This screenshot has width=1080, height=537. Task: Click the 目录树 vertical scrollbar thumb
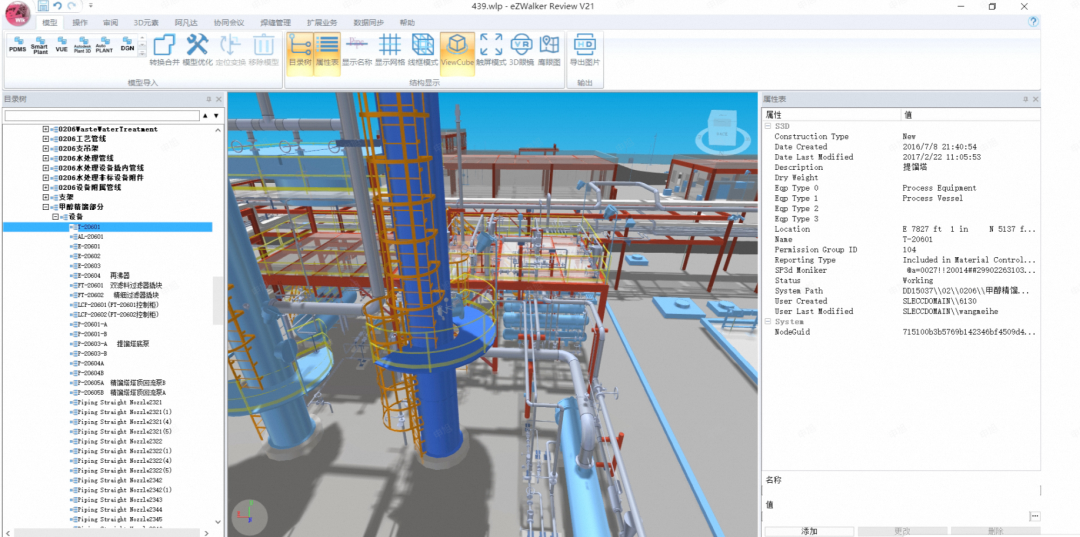(218, 301)
